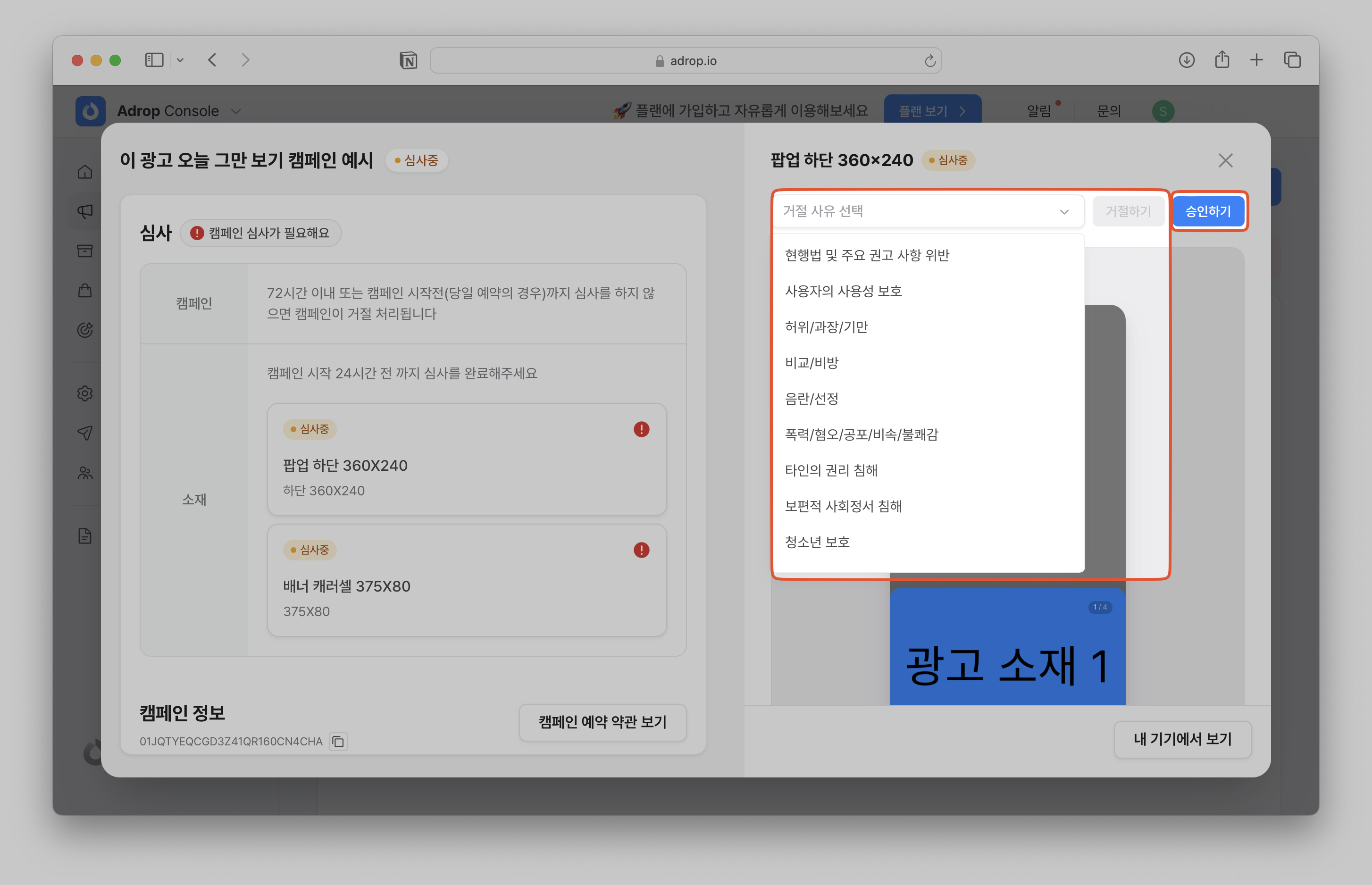Open Safari sidebar options chevron
Screen dimensions: 1372x885
pyautogui.click(x=180, y=60)
